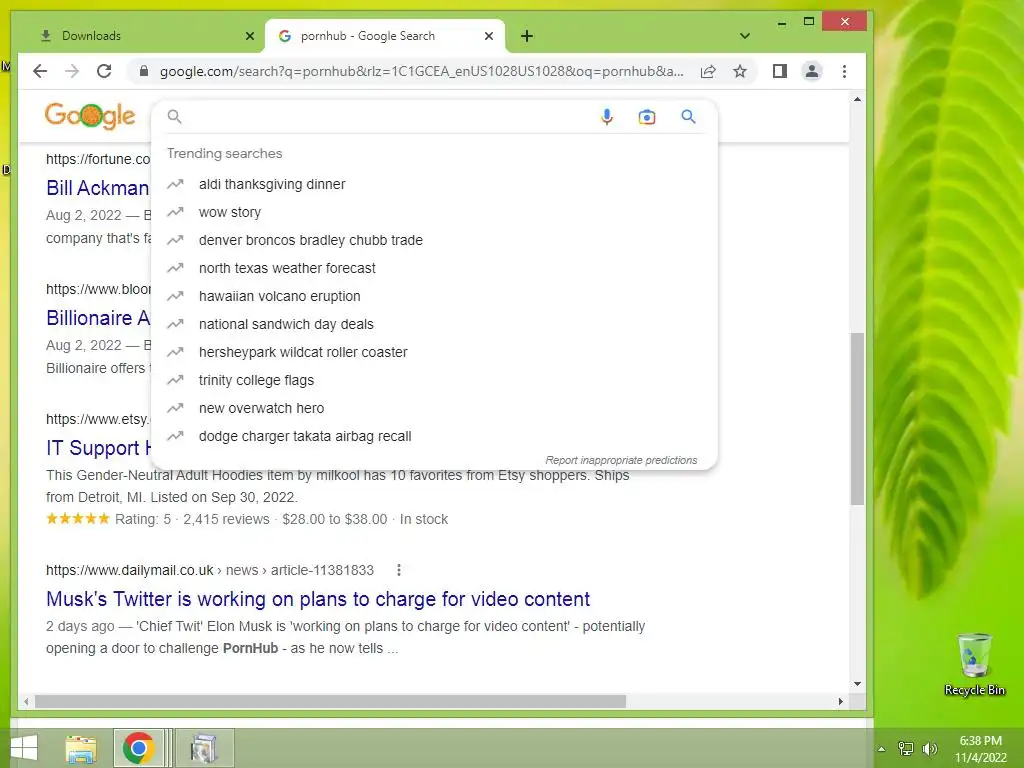Open the dailymail result three-dot options
This screenshot has height=768, width=1024.
pos(398,570)
